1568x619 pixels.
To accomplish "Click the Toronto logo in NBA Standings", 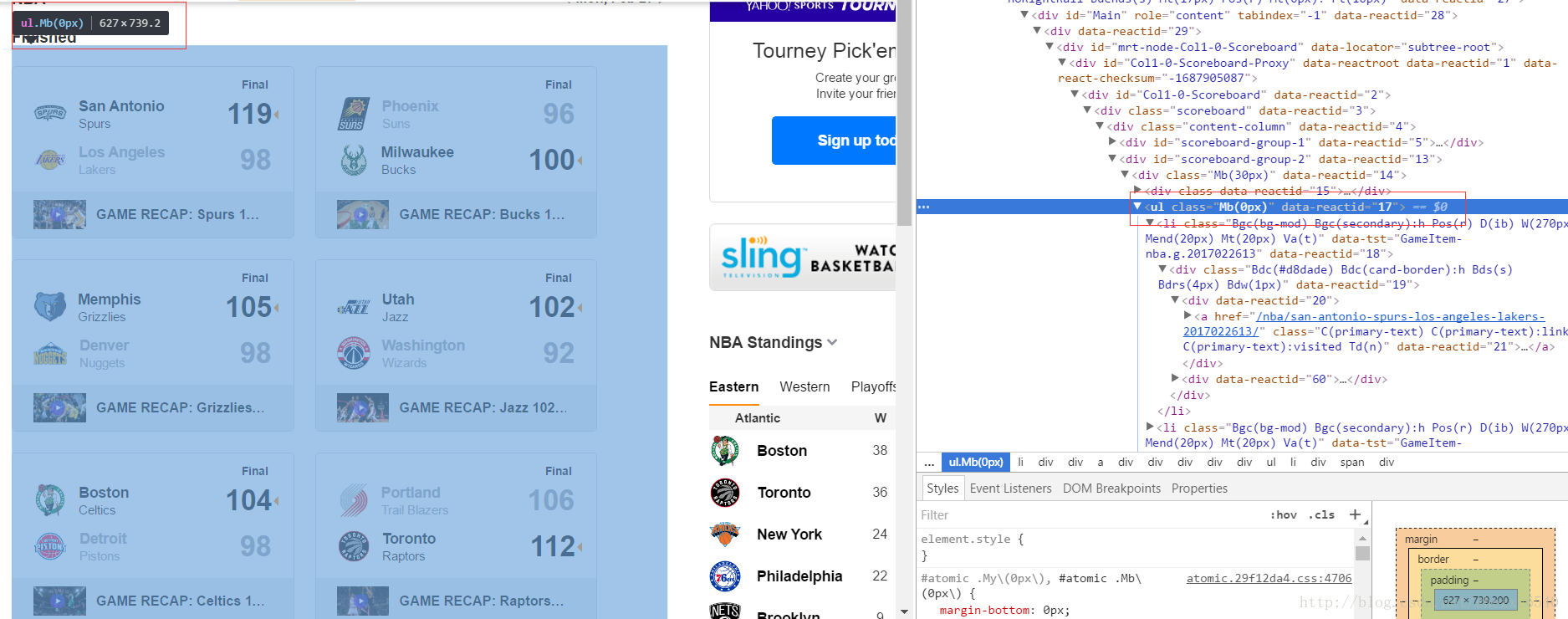I will pos(725,493).
